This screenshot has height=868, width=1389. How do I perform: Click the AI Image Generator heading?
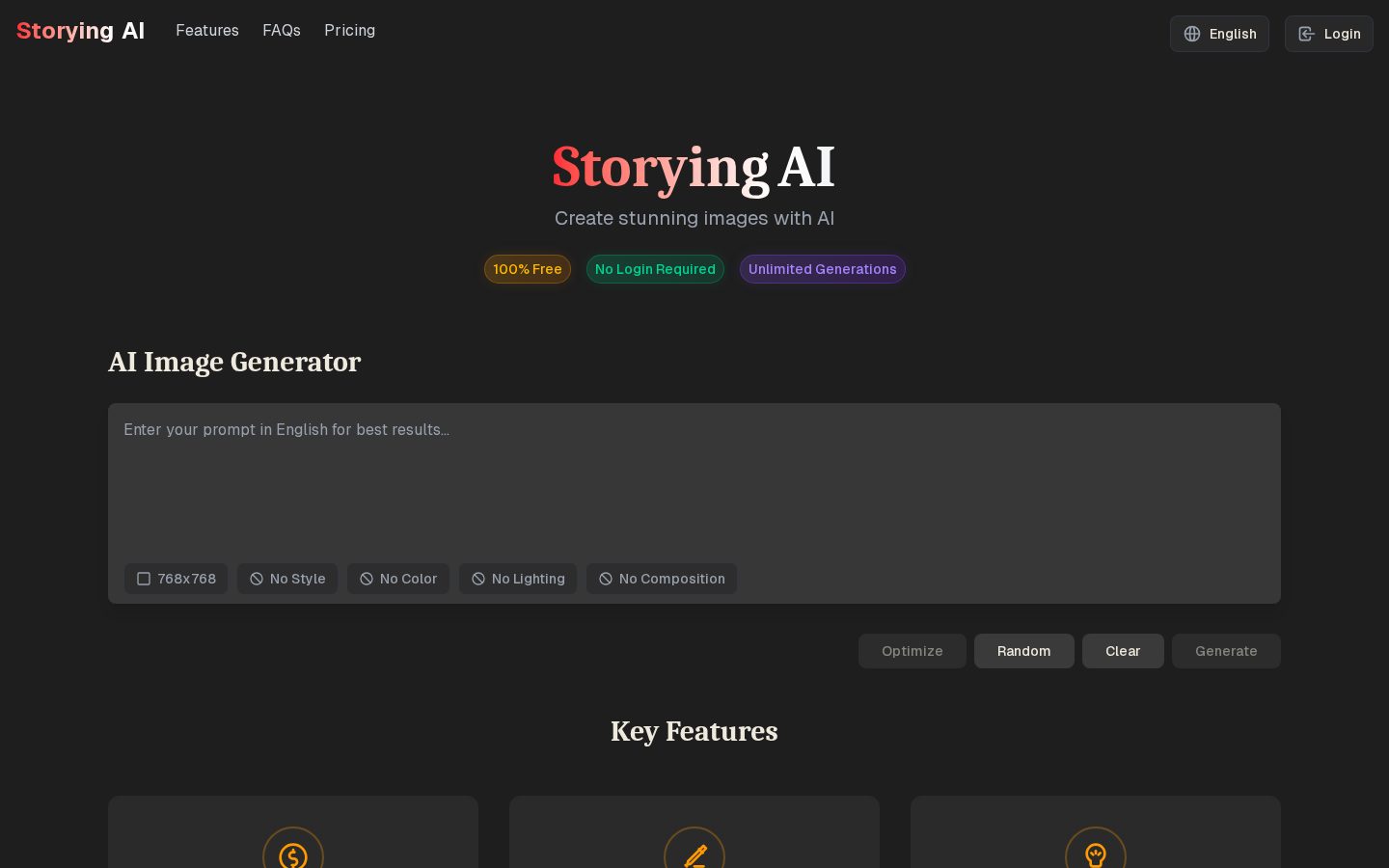234,362
